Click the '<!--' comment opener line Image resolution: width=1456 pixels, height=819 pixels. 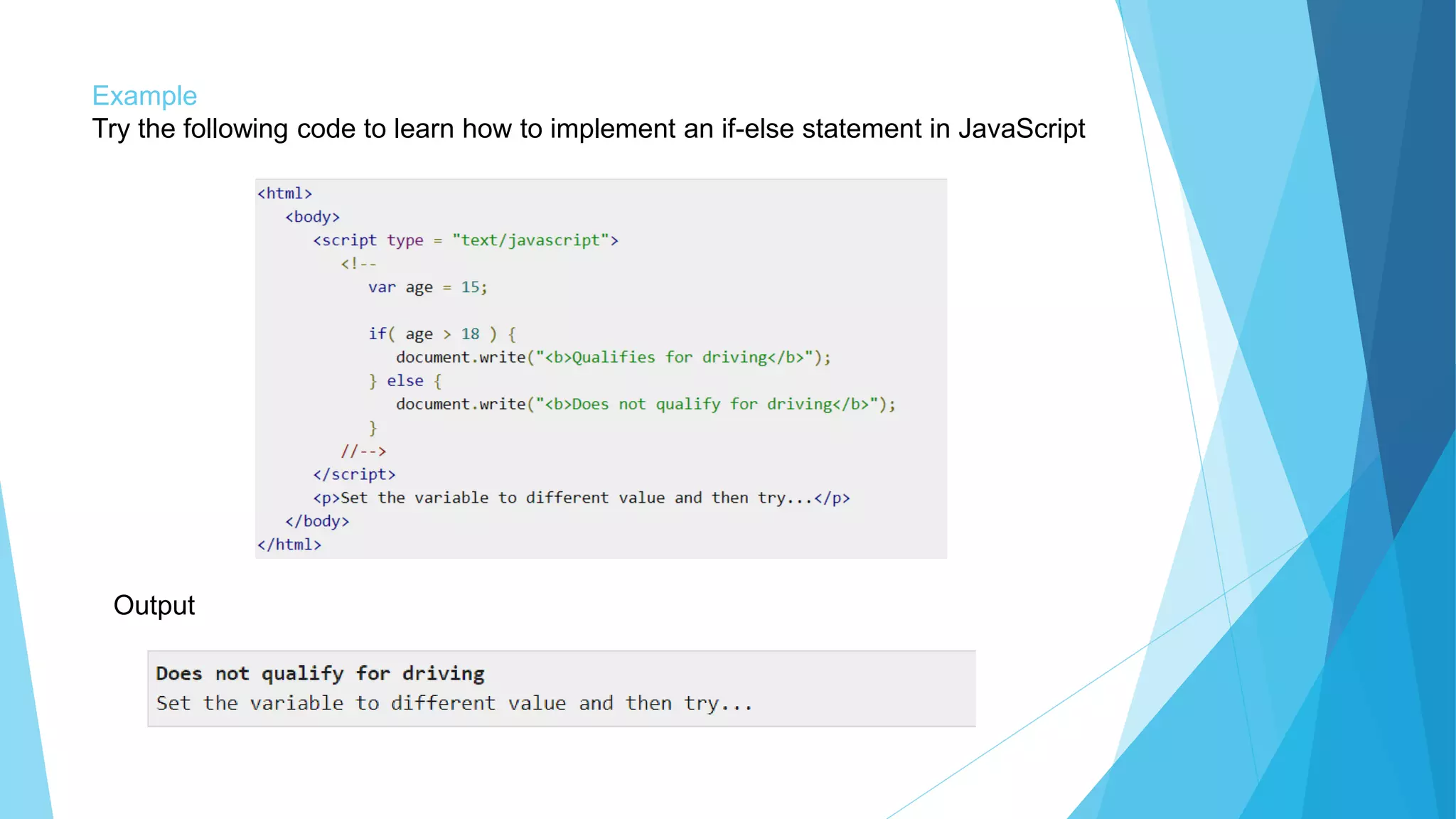pyautogui.click(x=358, y=264)
